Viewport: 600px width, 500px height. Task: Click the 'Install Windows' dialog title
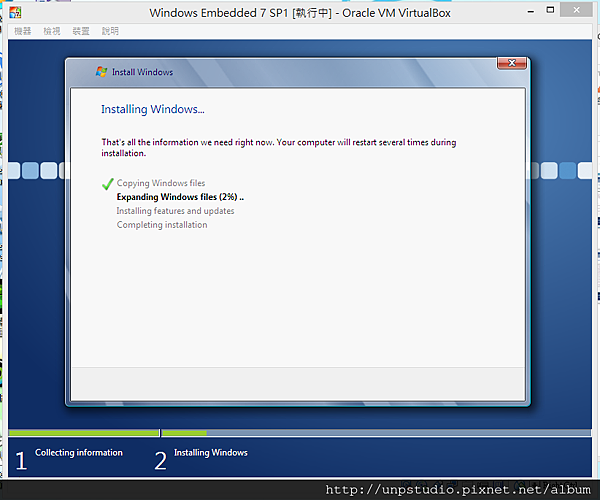click(x=142, y=72)
